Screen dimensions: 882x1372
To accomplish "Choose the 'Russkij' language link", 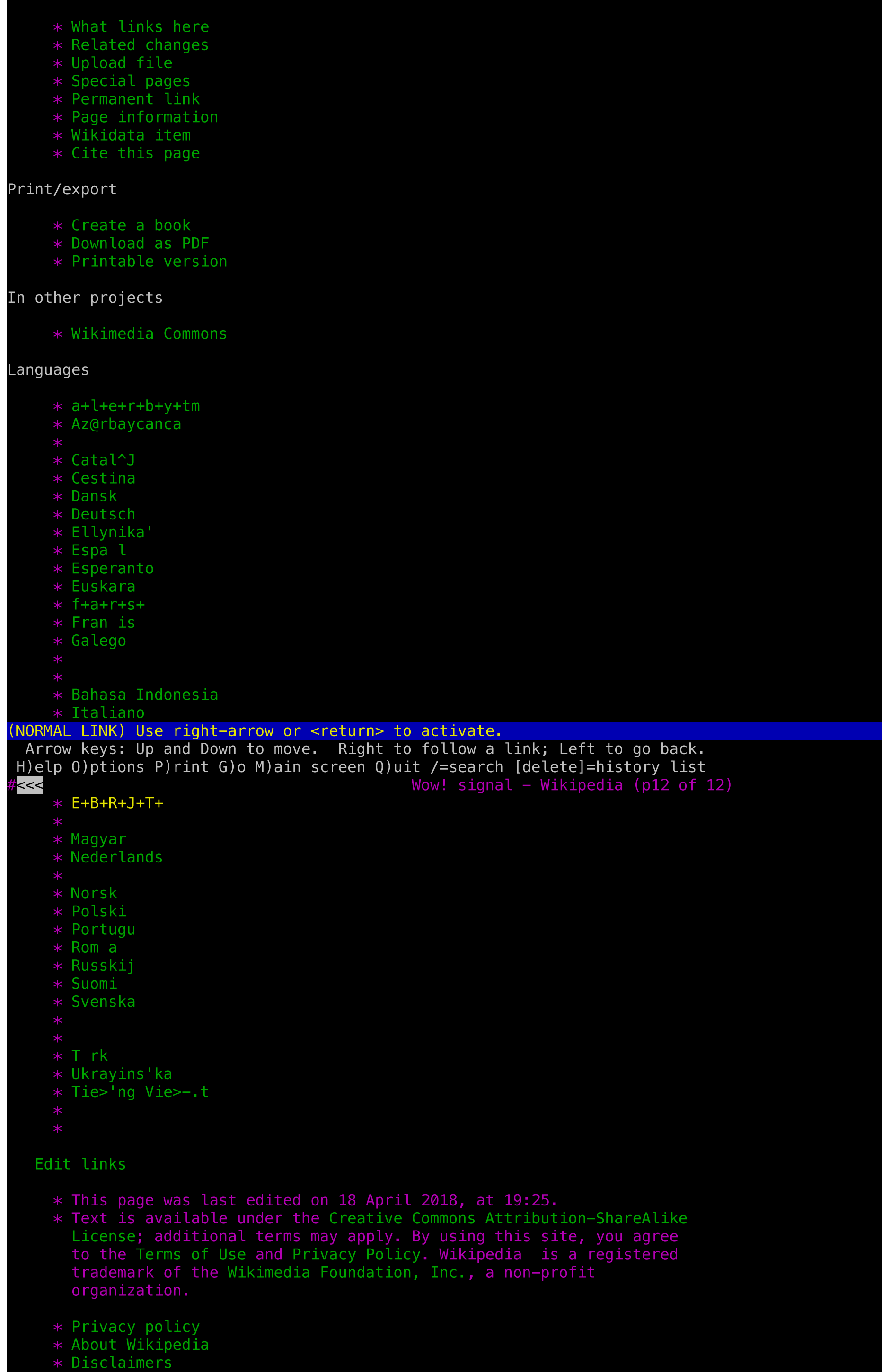I will coord(104,966).
